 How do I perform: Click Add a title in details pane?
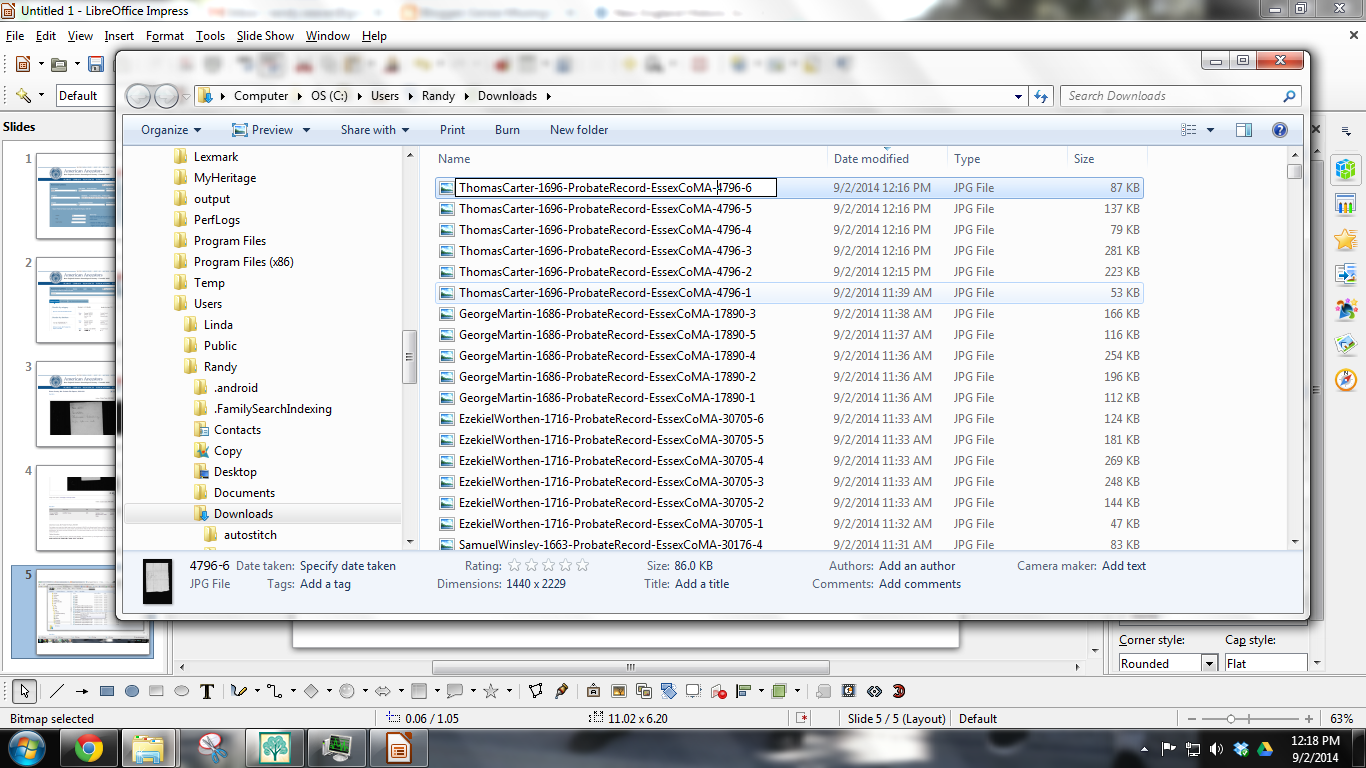pyautogui.click(x=702, y=584)
